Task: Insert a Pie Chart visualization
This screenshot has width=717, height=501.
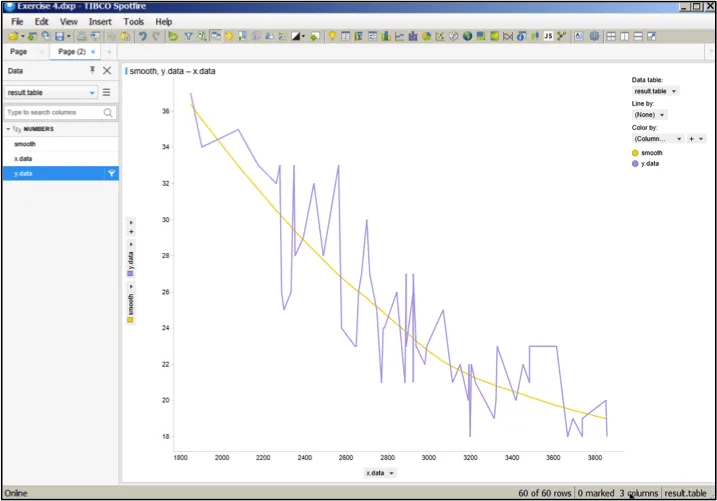Action: coord(427,36)
